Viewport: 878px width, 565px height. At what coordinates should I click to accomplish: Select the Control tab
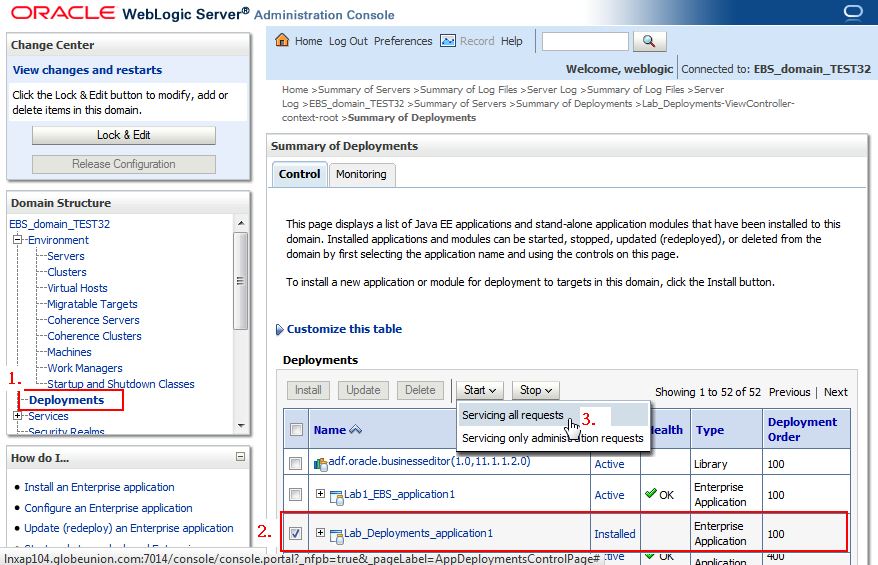pyautogui.click(x=300, y=174)
